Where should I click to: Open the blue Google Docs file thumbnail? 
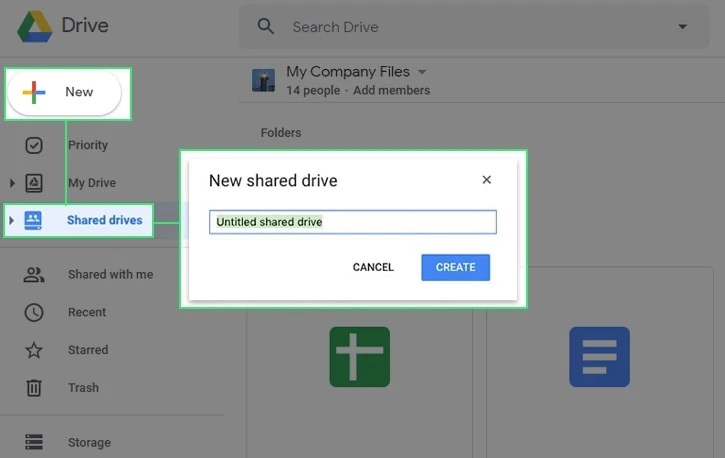tap(599, 357)
